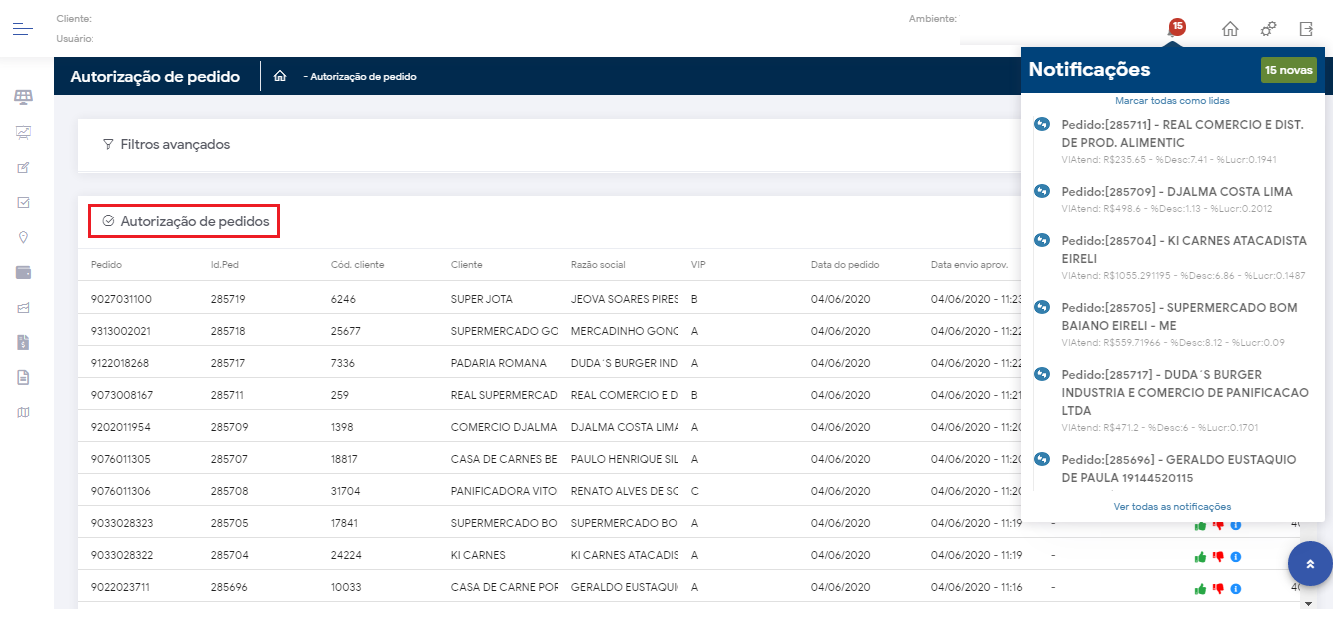Image resolution: width=1336 pixels, height=620 pixels.
Task: Open settings gears icon in header
Action: tap(1268, 29)
